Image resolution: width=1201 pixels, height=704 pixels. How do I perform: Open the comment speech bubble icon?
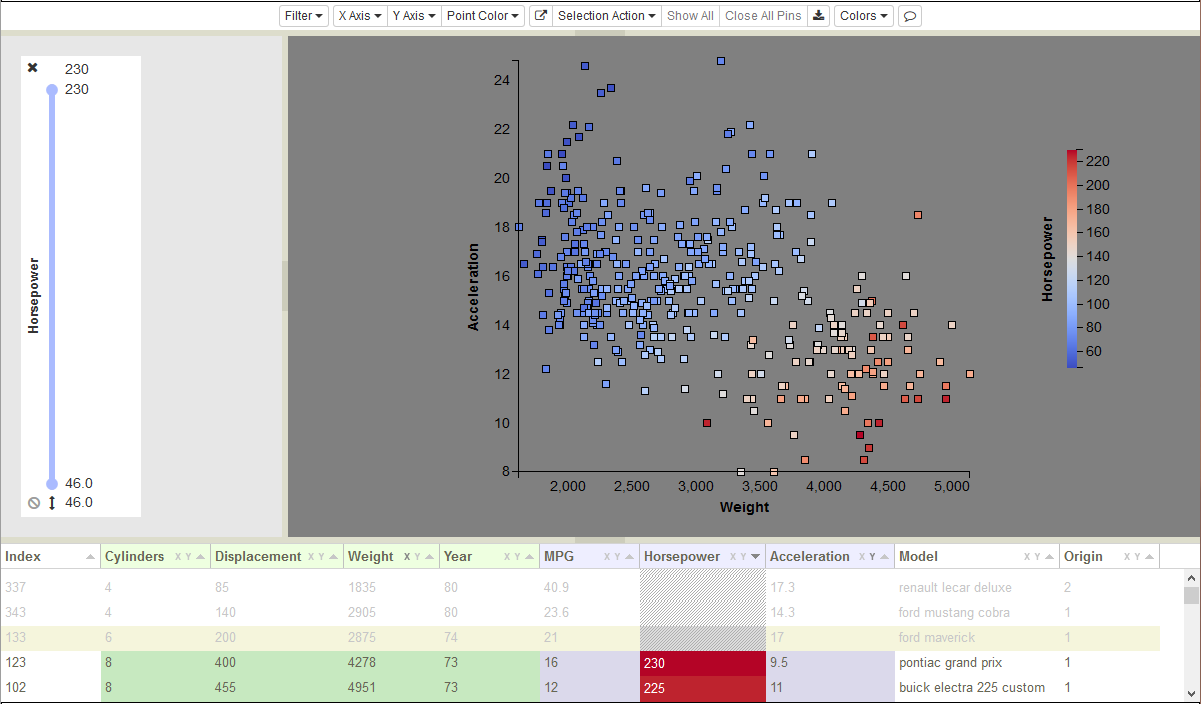[909, 16]
